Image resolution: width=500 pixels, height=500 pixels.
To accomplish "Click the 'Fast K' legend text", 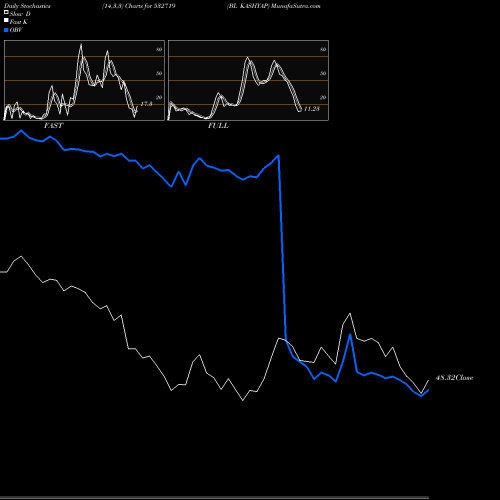I will (19, 22).
